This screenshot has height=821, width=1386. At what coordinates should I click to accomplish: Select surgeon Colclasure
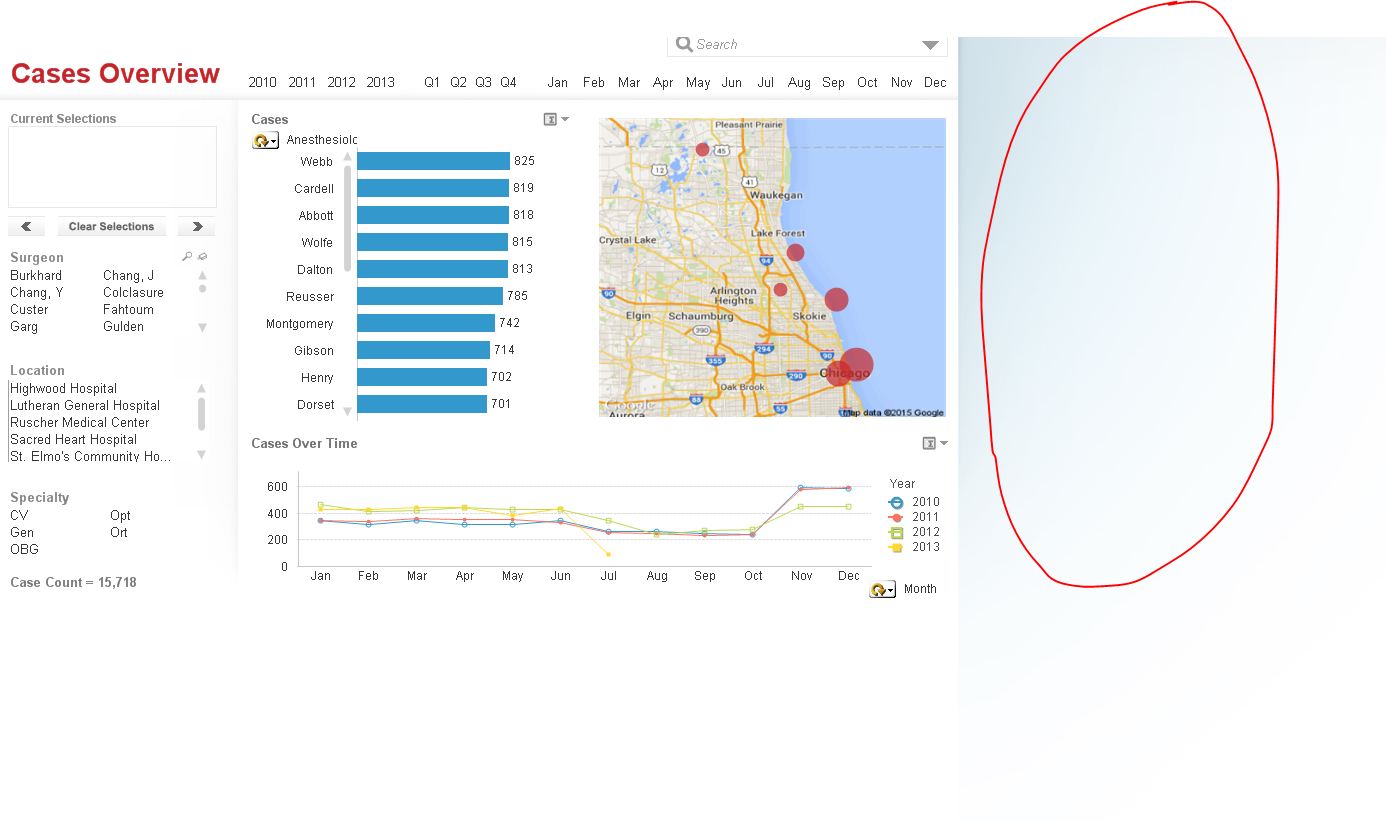[133, 292]
